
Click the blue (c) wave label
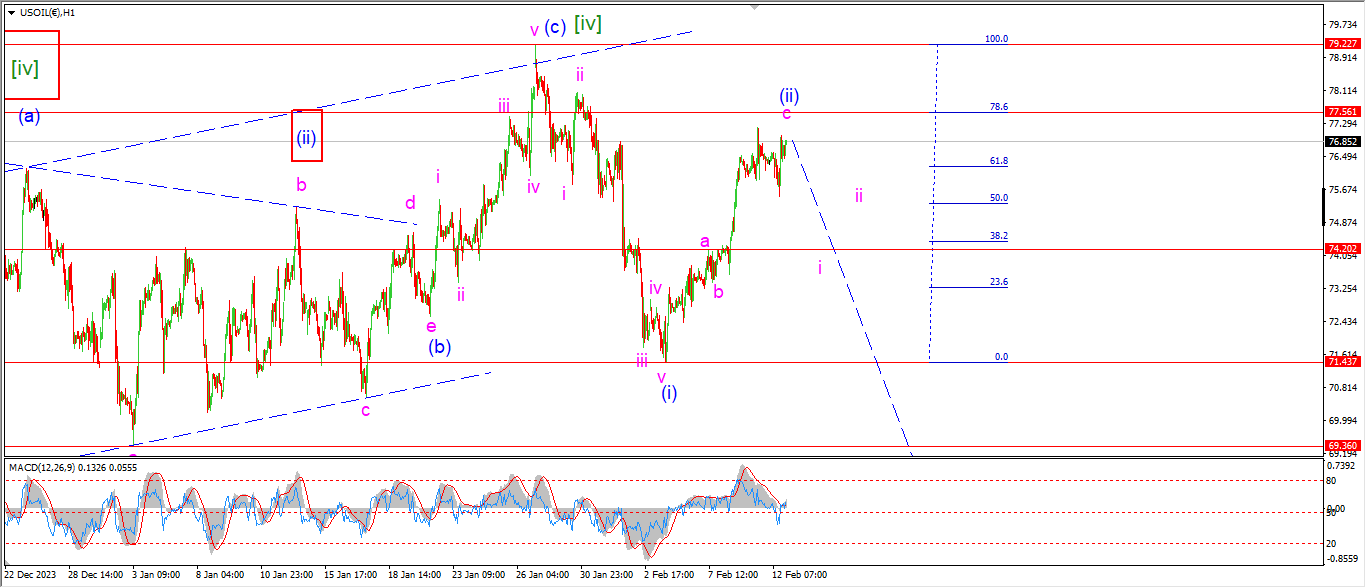pos(555,27)
